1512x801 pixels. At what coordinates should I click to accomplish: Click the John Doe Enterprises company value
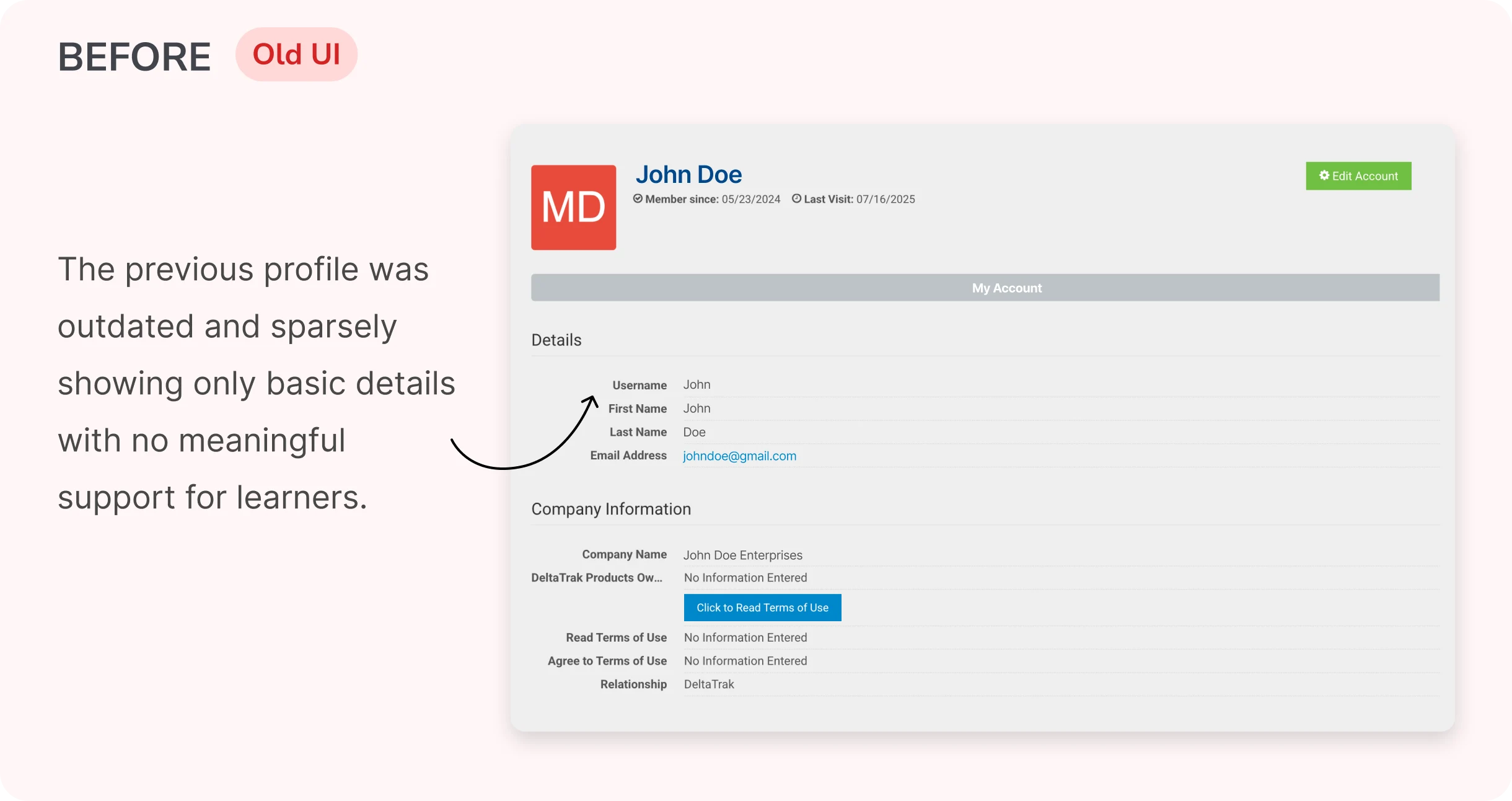coord(742,555)
